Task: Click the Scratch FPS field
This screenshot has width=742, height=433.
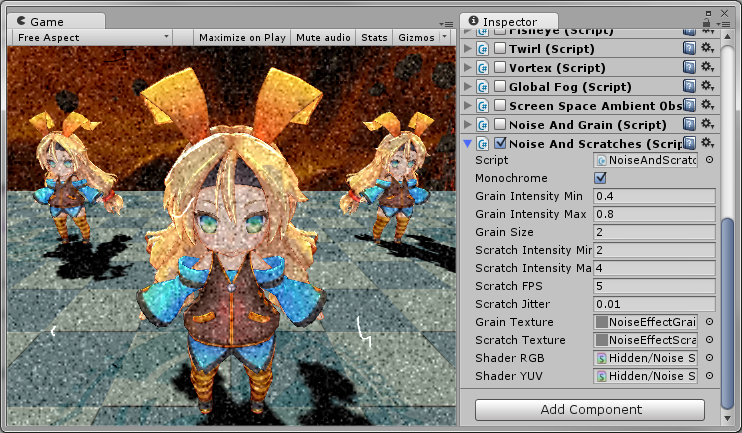Action: [x=654, y=286]
